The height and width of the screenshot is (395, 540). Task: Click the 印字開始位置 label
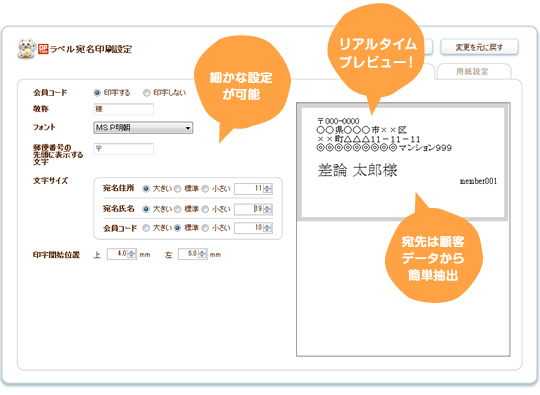(x=56, y=255)
